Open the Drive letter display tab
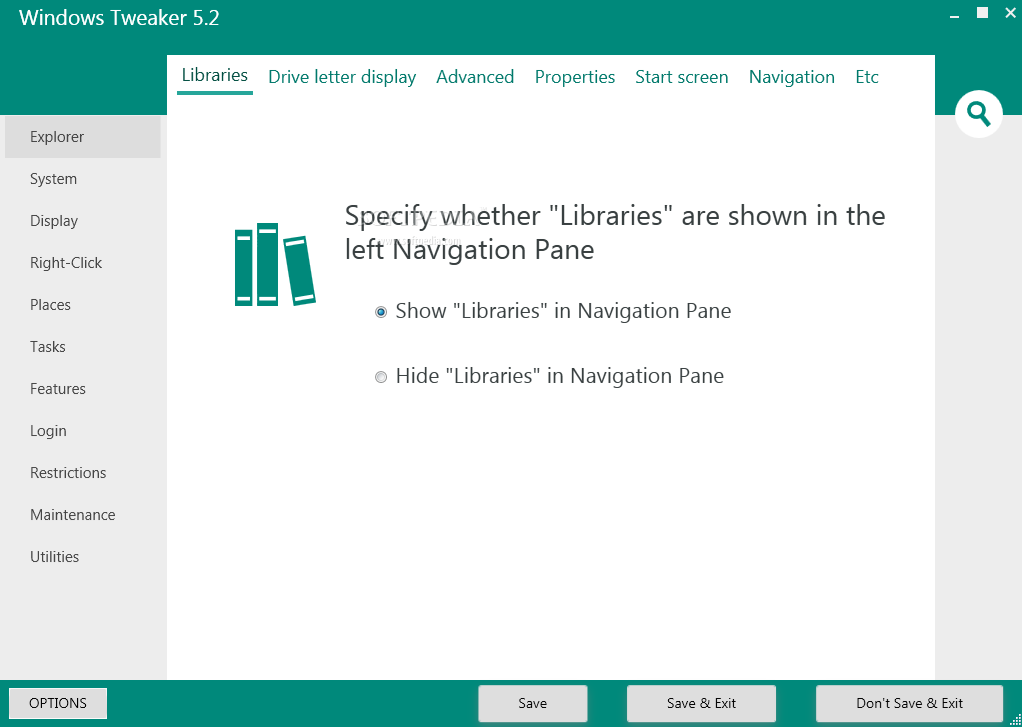Image resolution: width=1022 pixels, height=727 pixels. click(x=342, y=77)
